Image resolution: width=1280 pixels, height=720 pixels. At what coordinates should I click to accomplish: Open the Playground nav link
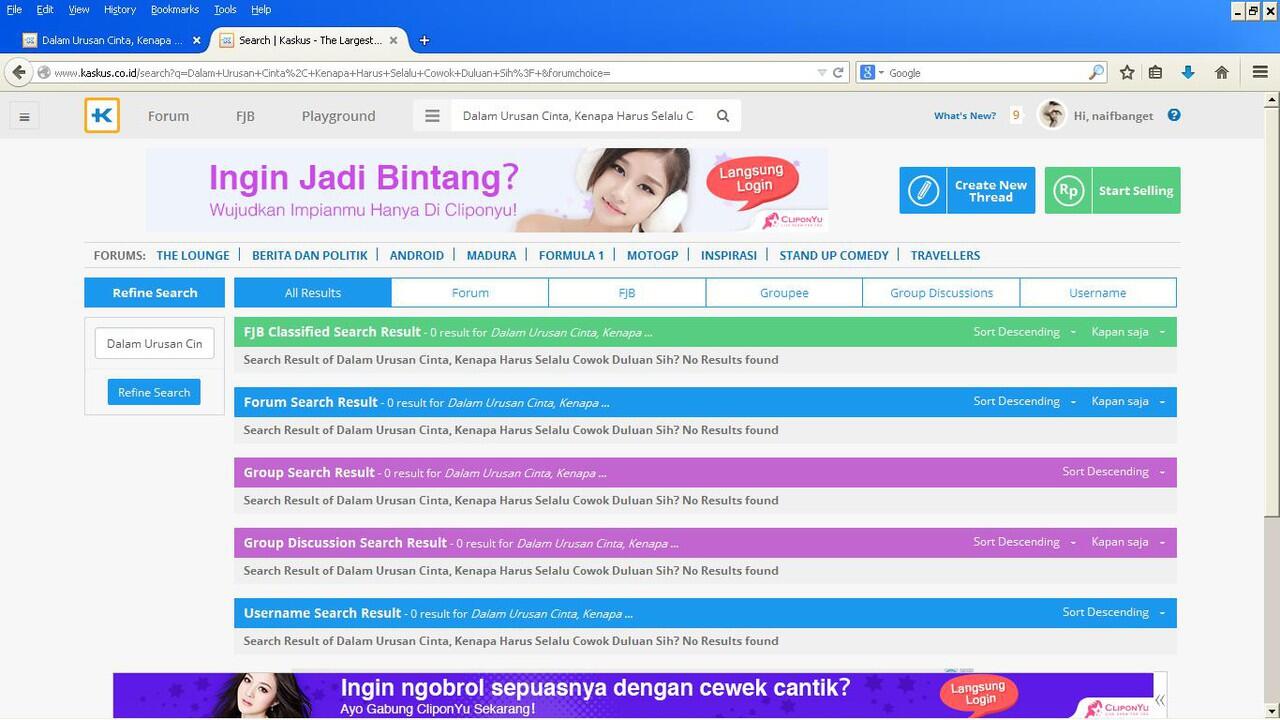click(x=338, y=116)
